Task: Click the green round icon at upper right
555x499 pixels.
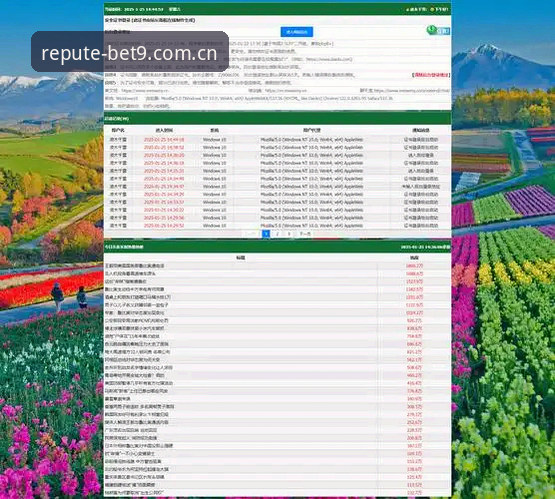Action: (x=431, y=30)
